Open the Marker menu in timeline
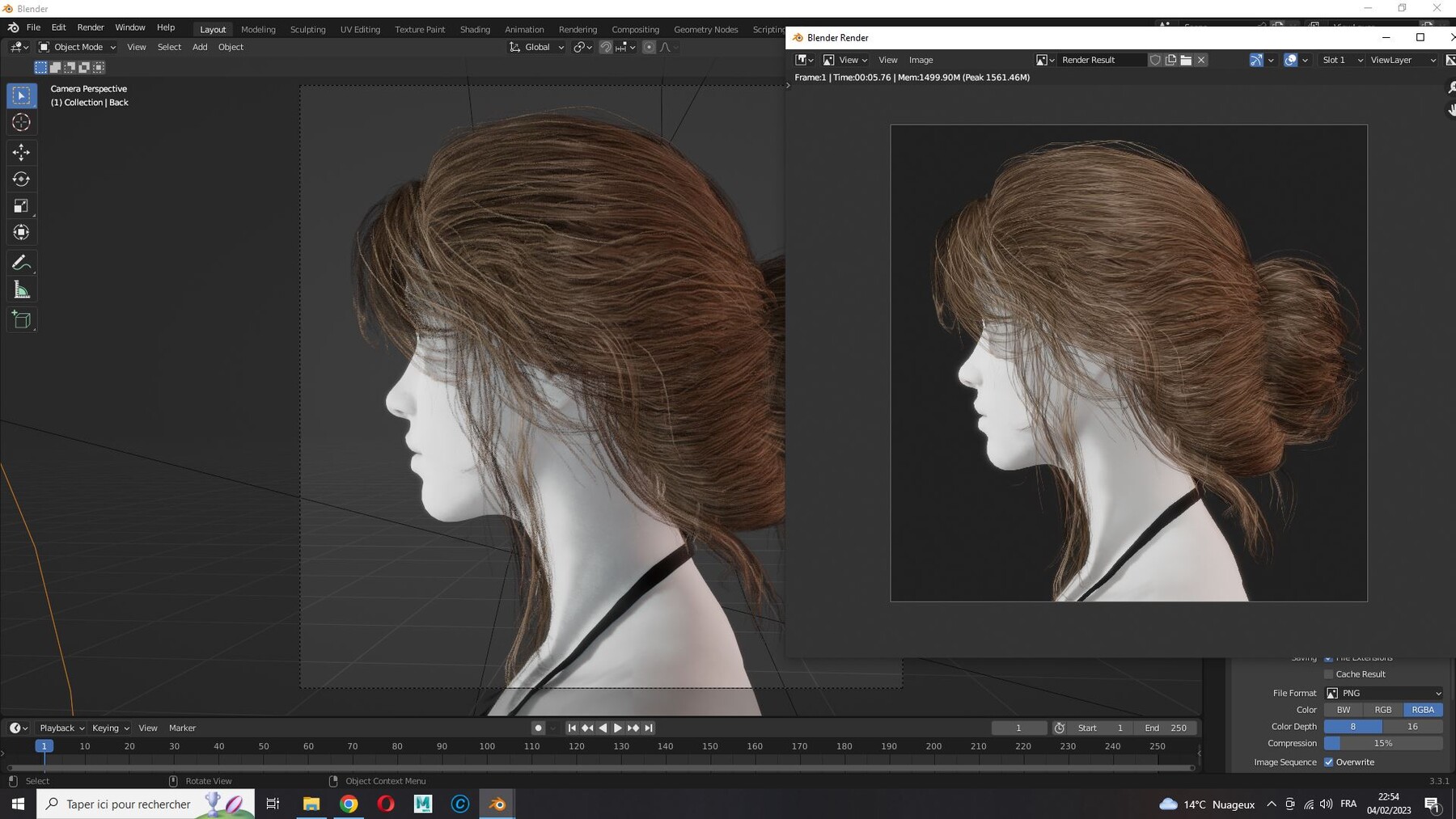Viewport: 1456px width, 819px height. (182, 728)
